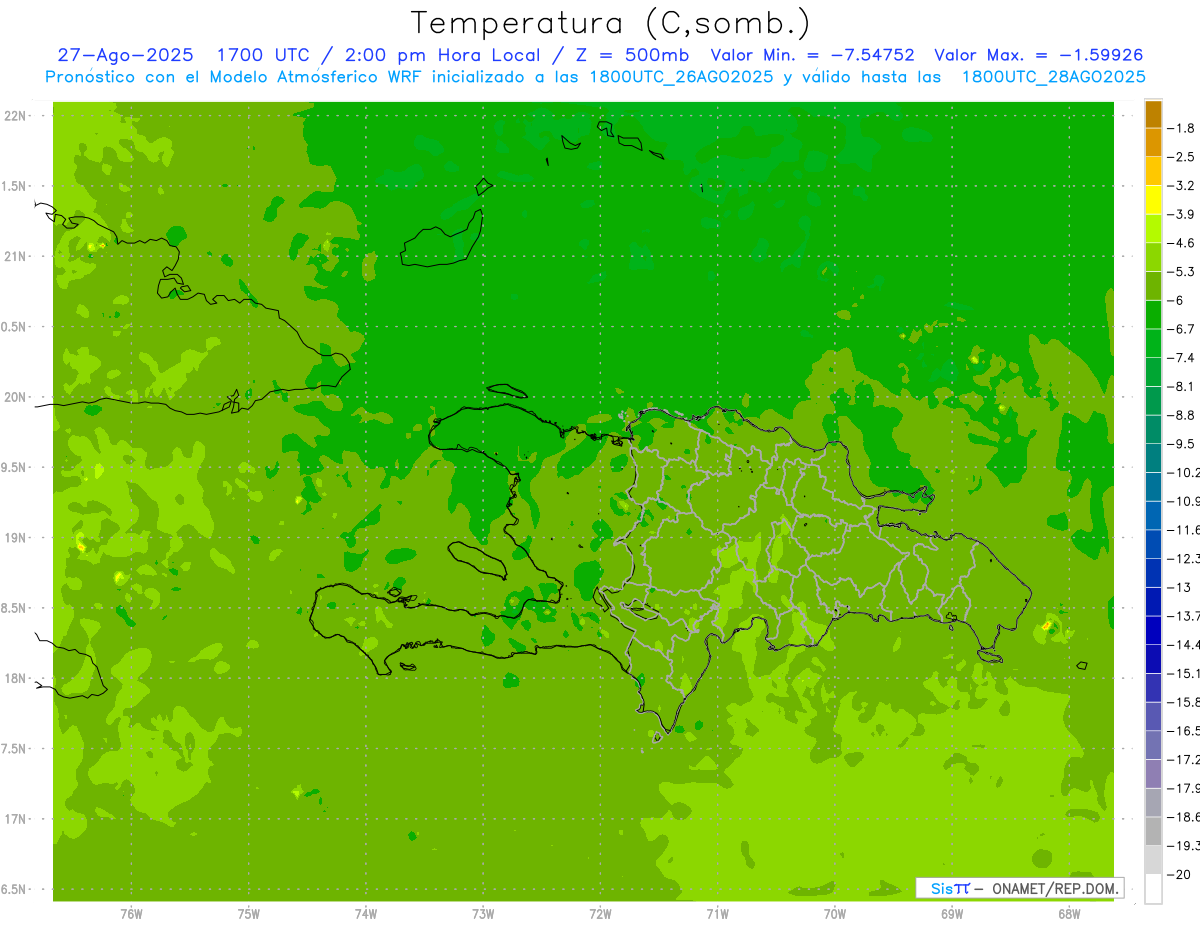
Task: Click the "0.5N" latitude label
Action: coord(13,327)
